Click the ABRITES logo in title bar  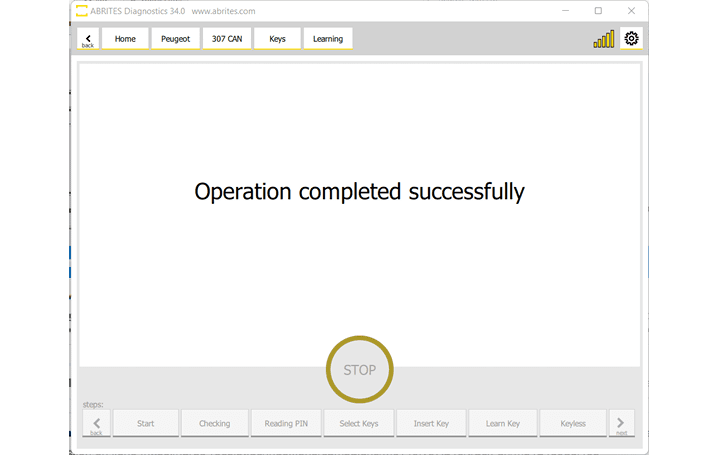pos(81,11)
